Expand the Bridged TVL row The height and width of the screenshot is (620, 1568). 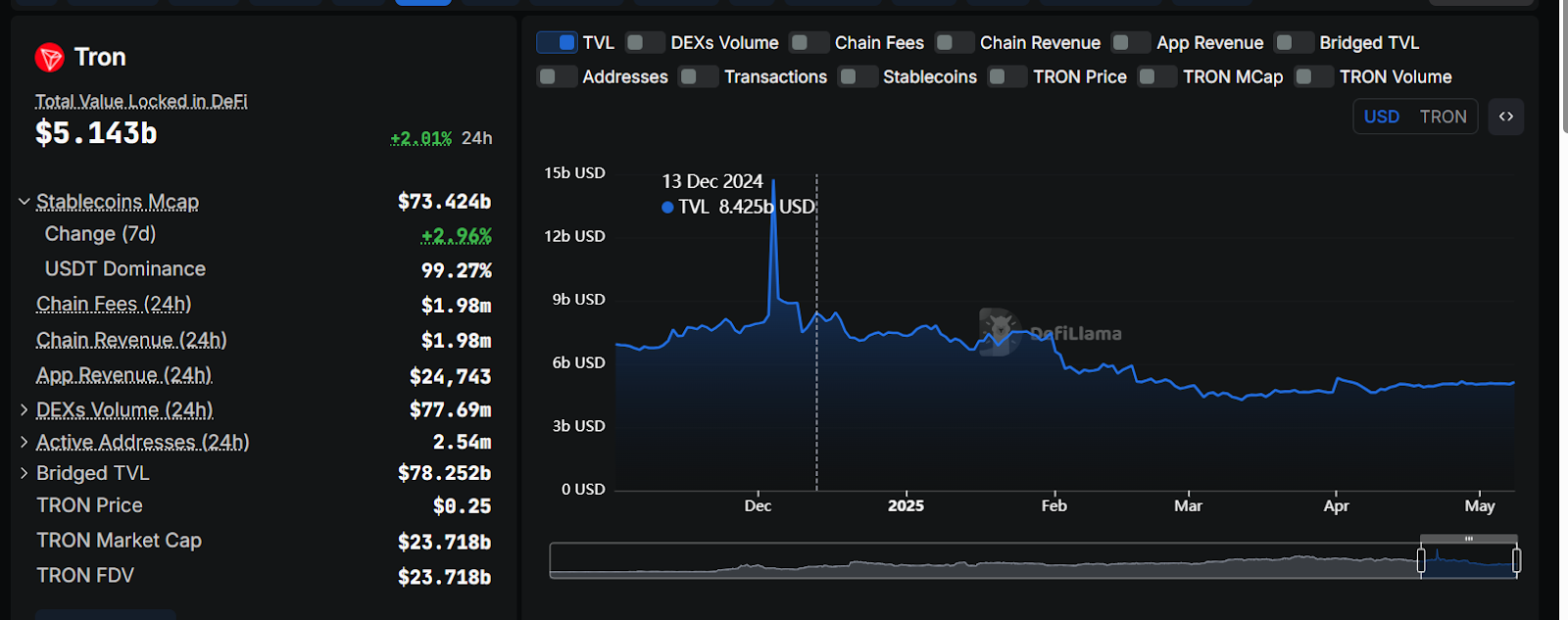[24, 473]
